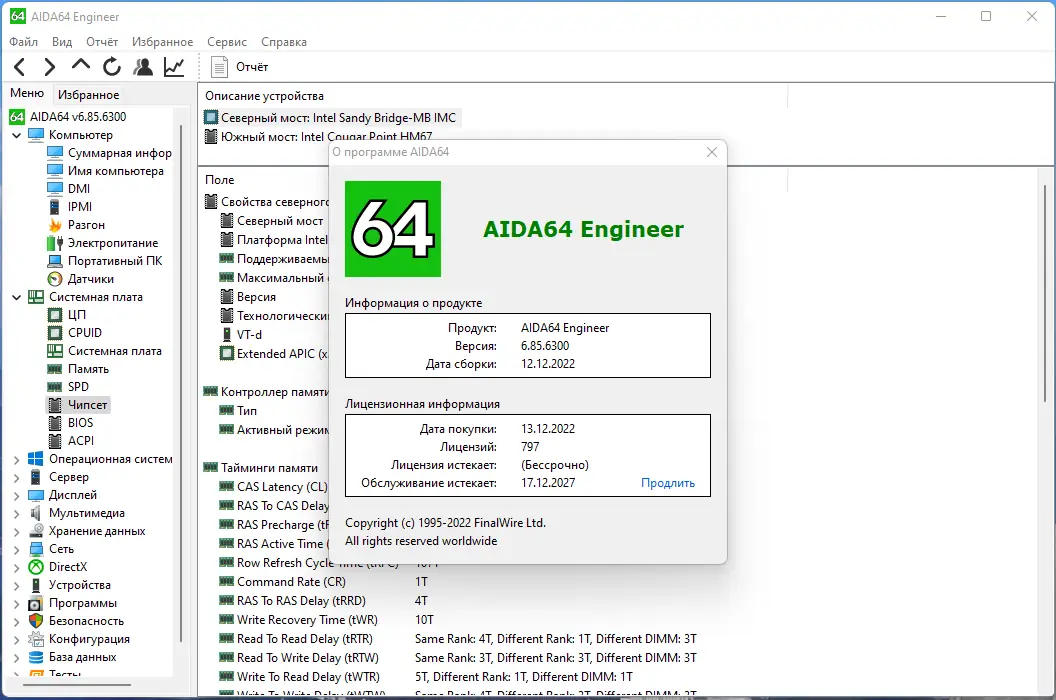The width and height of the screenshot is (1056, 700).
Task: Open the Сервис menu
Action: point(226,42)
